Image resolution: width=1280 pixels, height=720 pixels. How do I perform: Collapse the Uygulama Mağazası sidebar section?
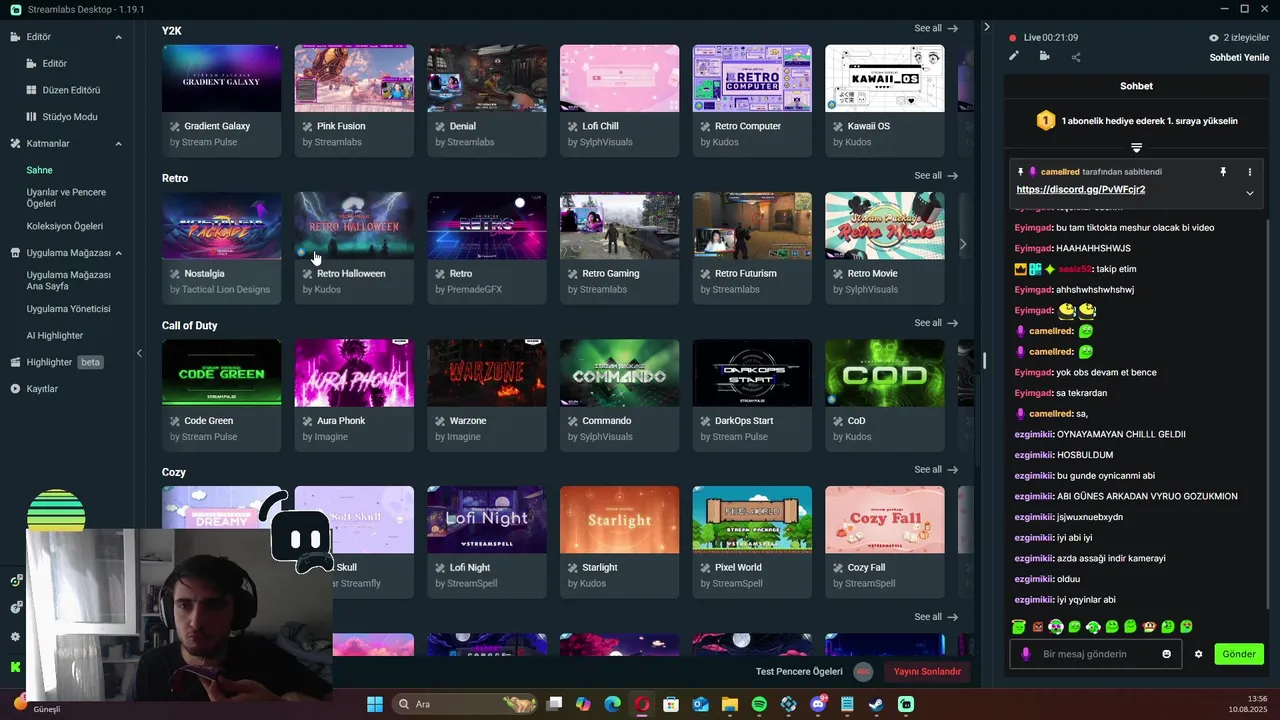118,253
